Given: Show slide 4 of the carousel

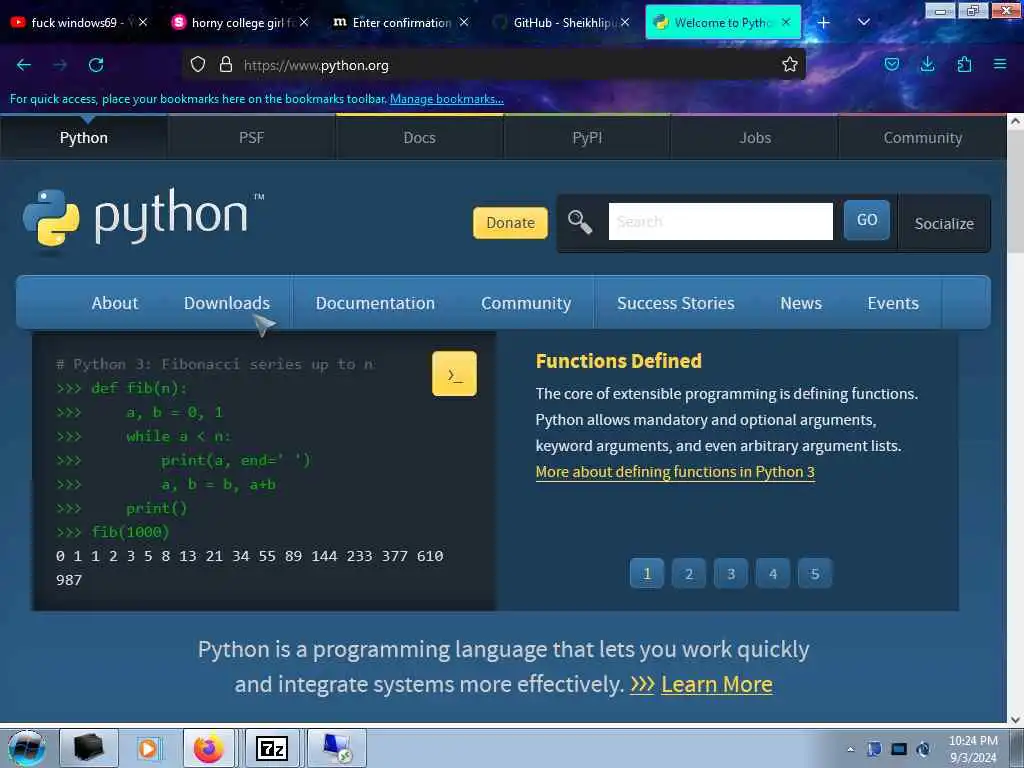Looking at the screenshot, I should [773, 573].
